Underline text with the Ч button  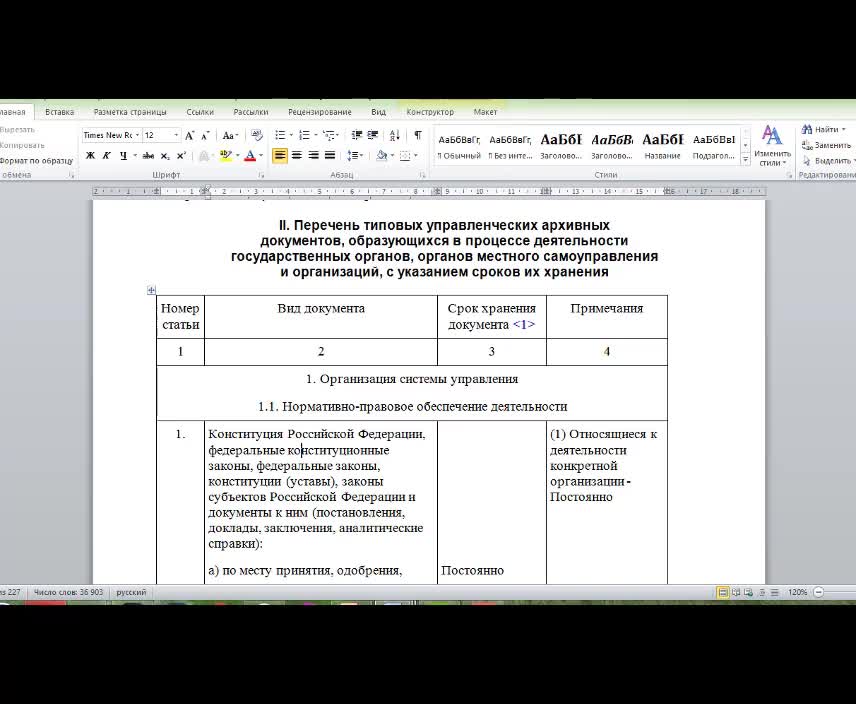click(123, 156)
